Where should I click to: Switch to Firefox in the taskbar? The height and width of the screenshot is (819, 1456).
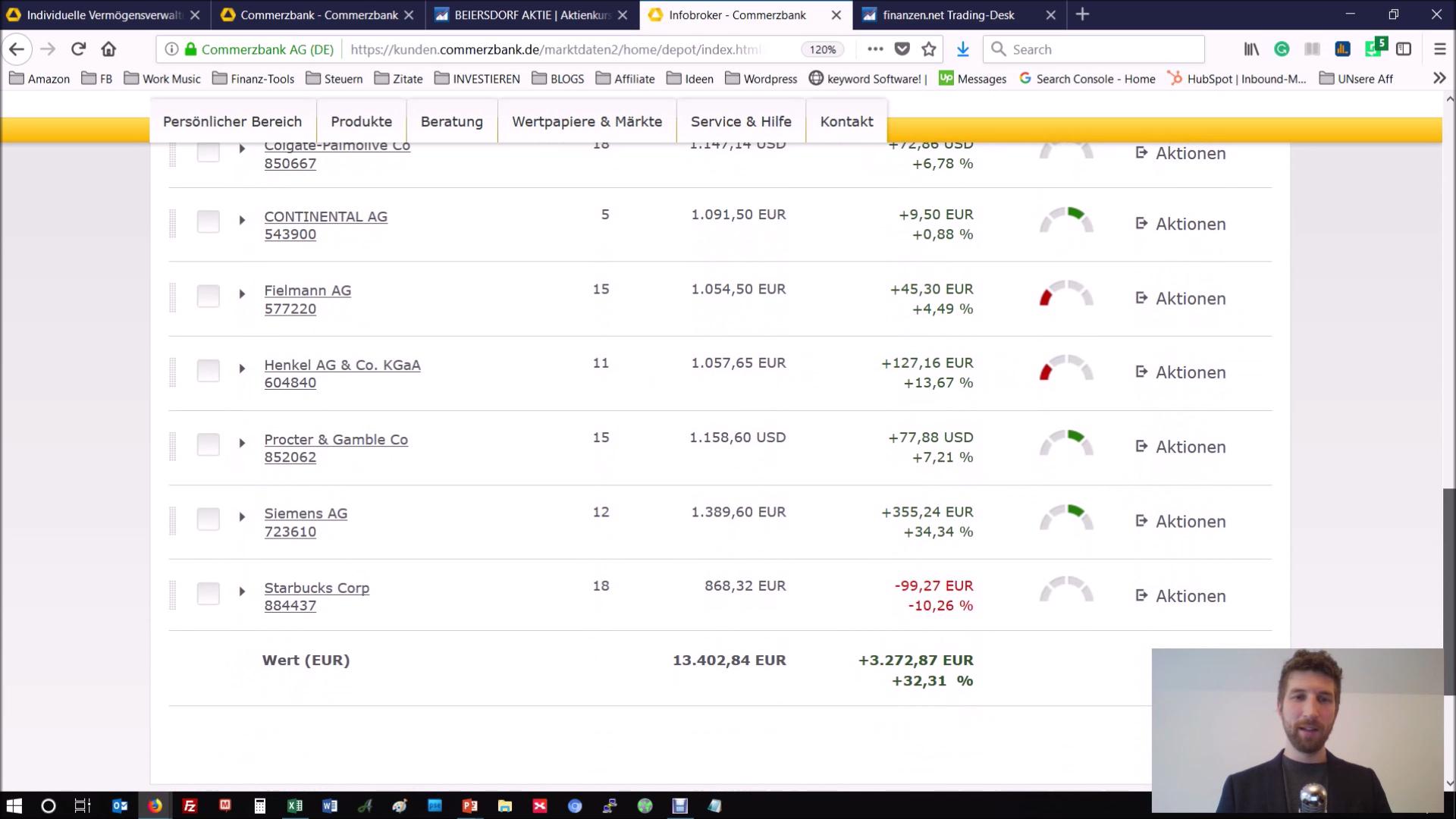tap(155, 805)
